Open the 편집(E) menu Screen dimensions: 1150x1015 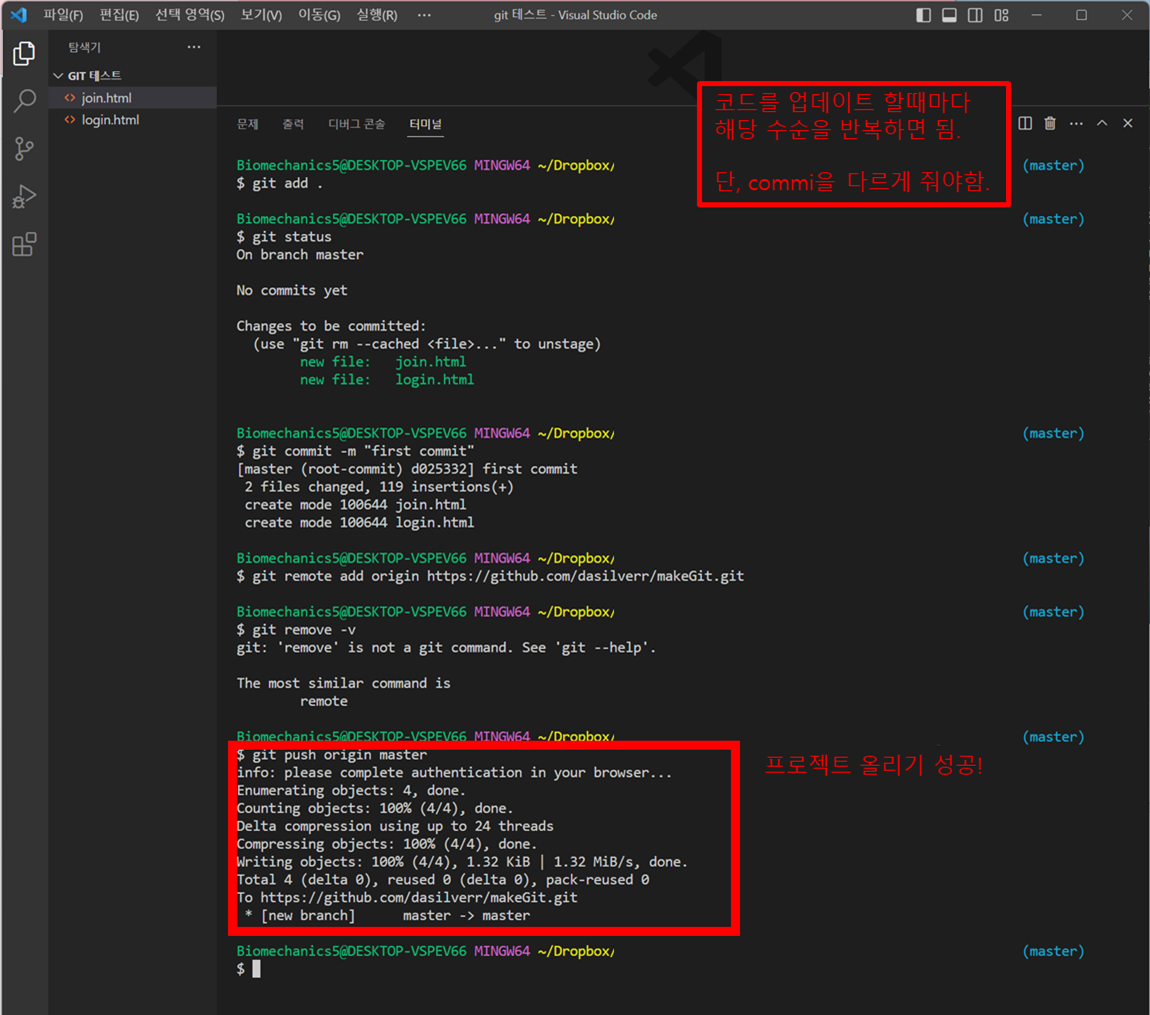pyautogui.click(x=119, y=15)
